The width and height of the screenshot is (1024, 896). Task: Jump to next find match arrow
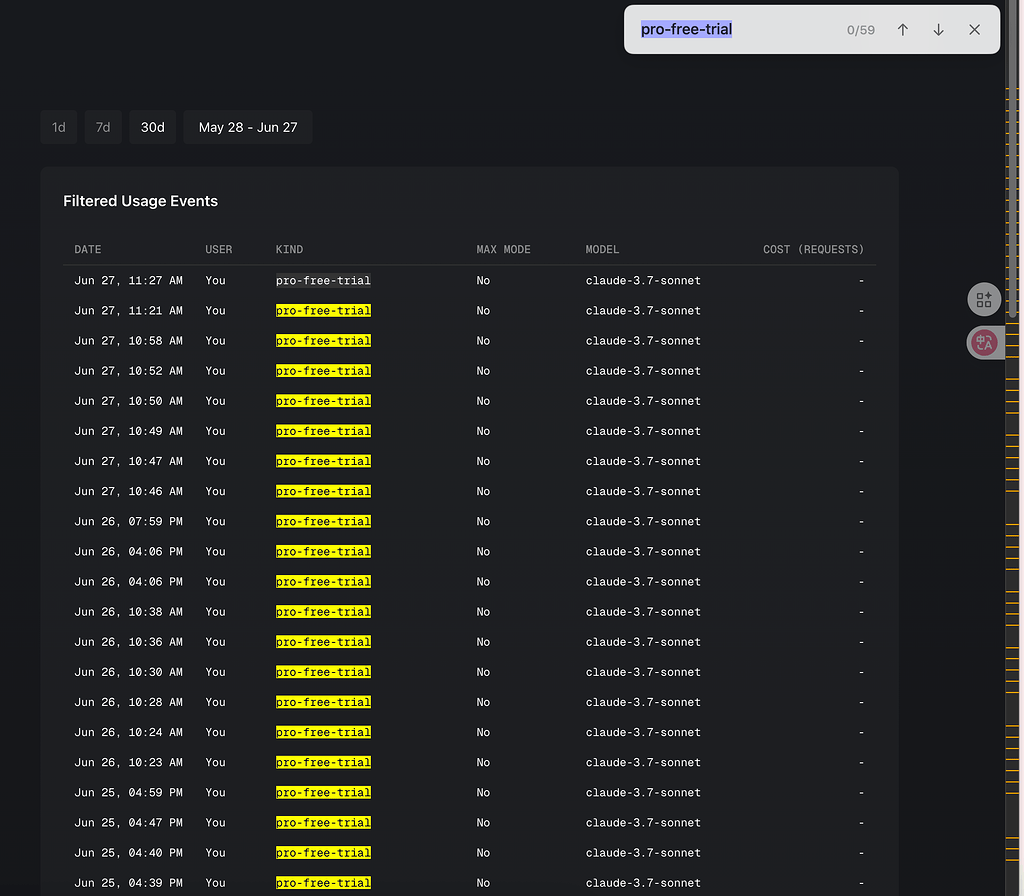coord(938,30)
